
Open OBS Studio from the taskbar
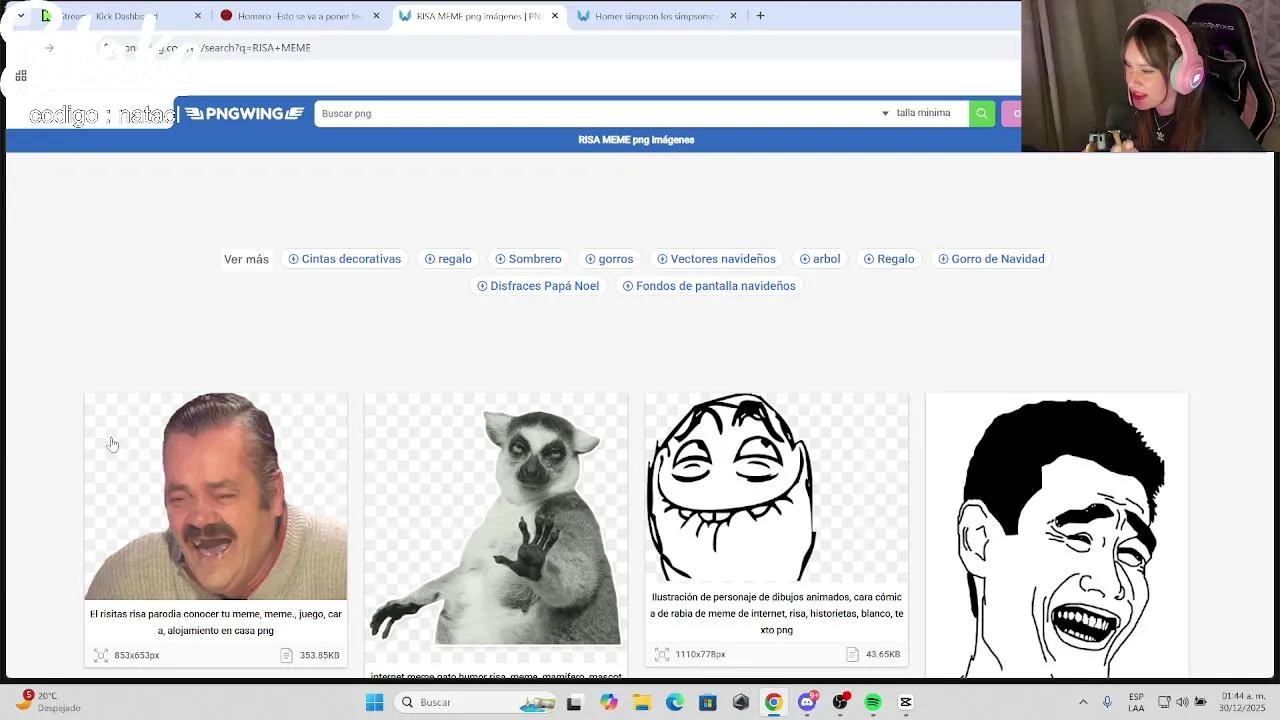pos(840,702)
